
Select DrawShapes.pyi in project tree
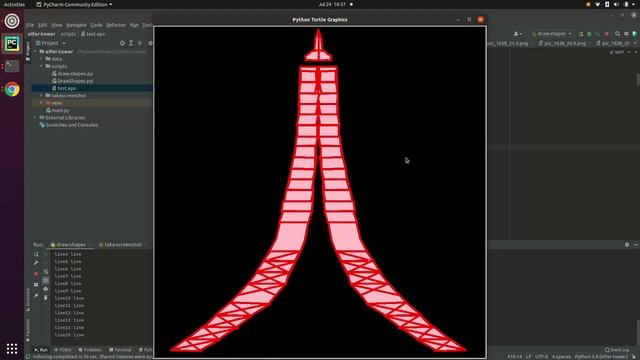[73, 81]
